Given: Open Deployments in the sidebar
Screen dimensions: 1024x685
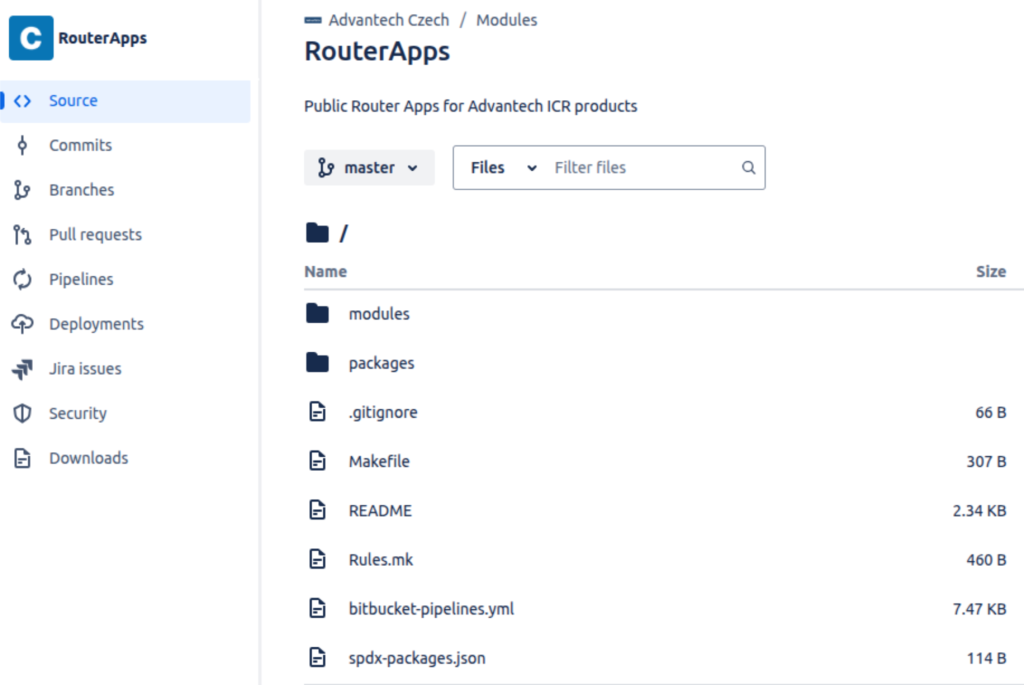Looking at the screenshot, I should [96, 324].
